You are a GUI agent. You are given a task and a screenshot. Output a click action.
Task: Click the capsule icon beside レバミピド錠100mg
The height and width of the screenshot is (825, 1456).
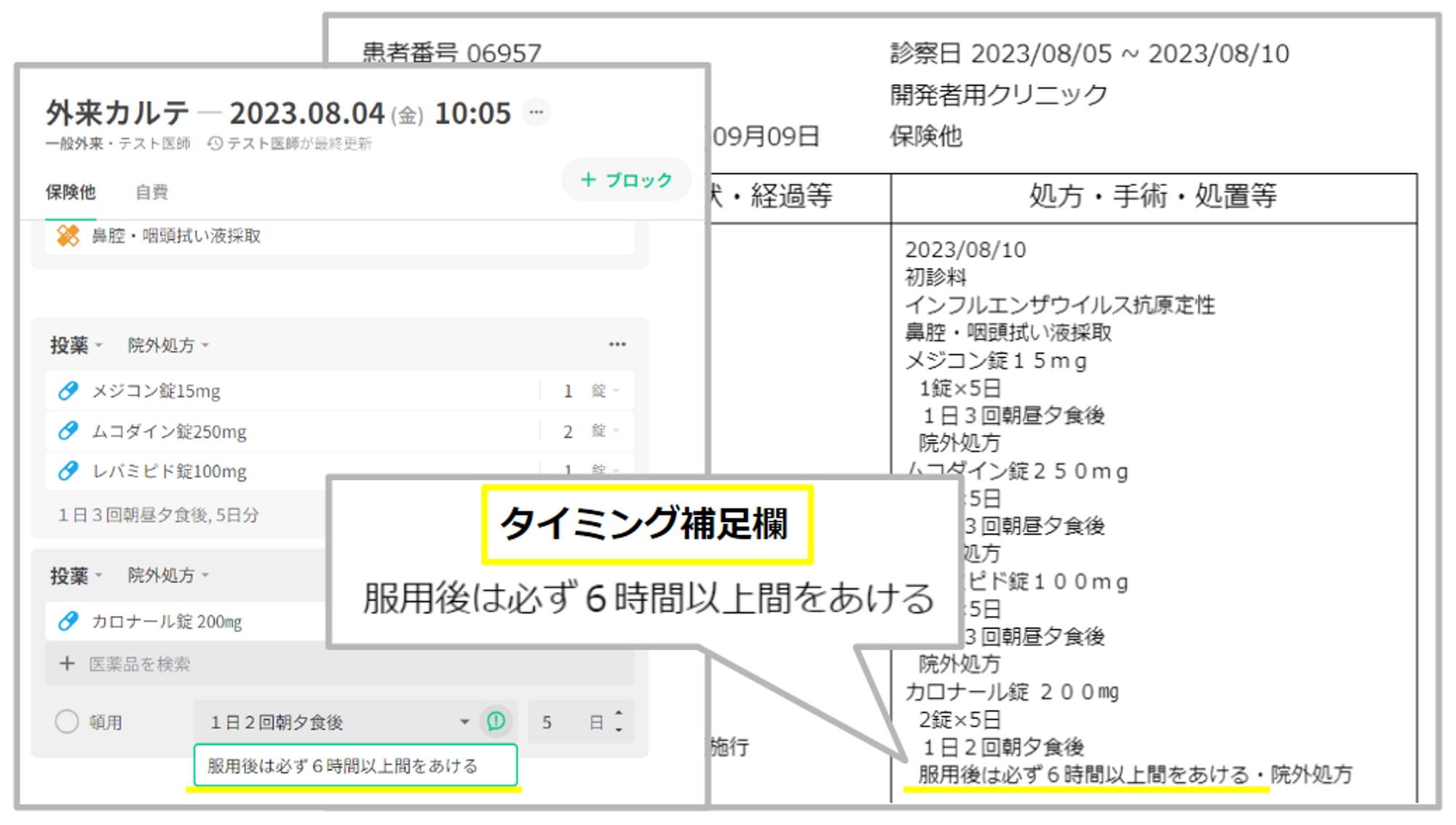point(68,471)
